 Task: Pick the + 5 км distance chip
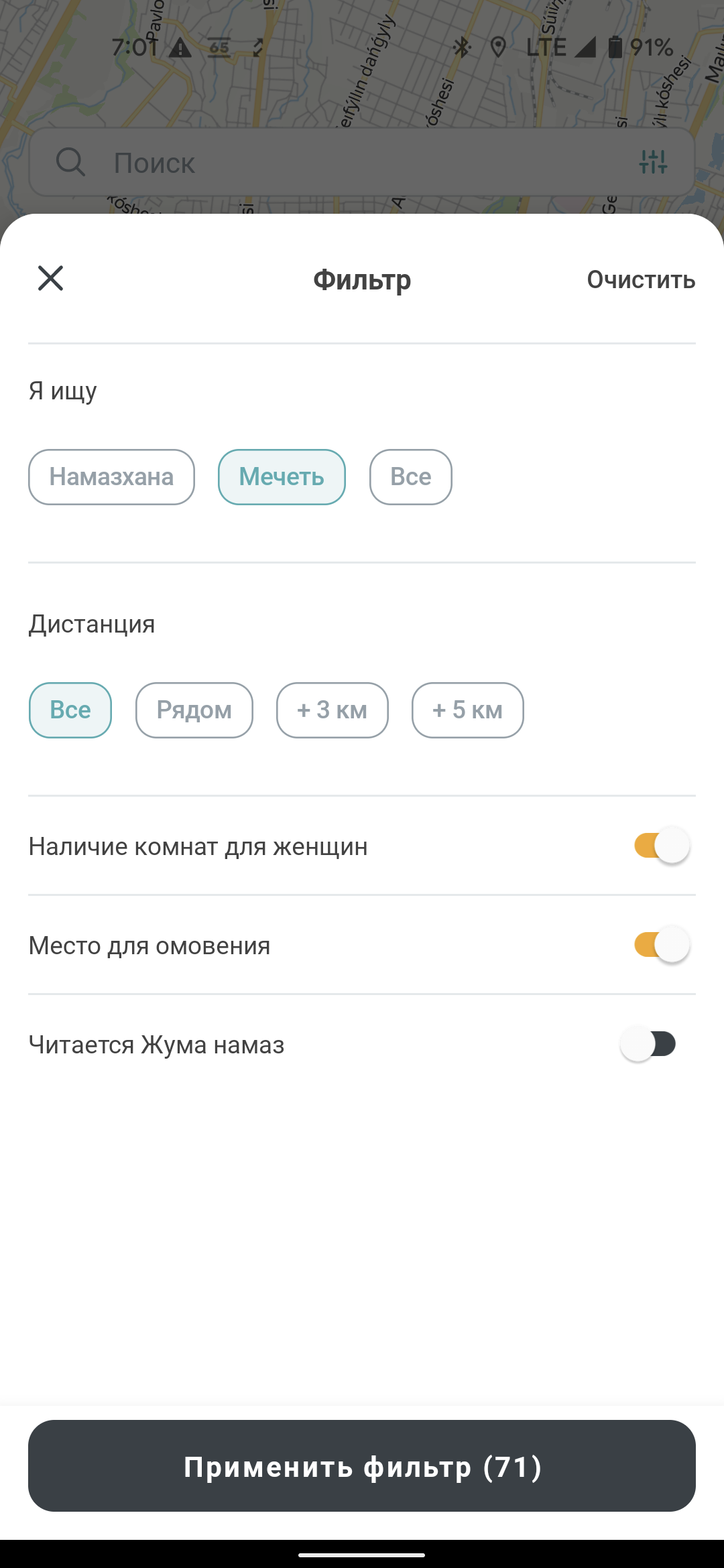point(468,710)
